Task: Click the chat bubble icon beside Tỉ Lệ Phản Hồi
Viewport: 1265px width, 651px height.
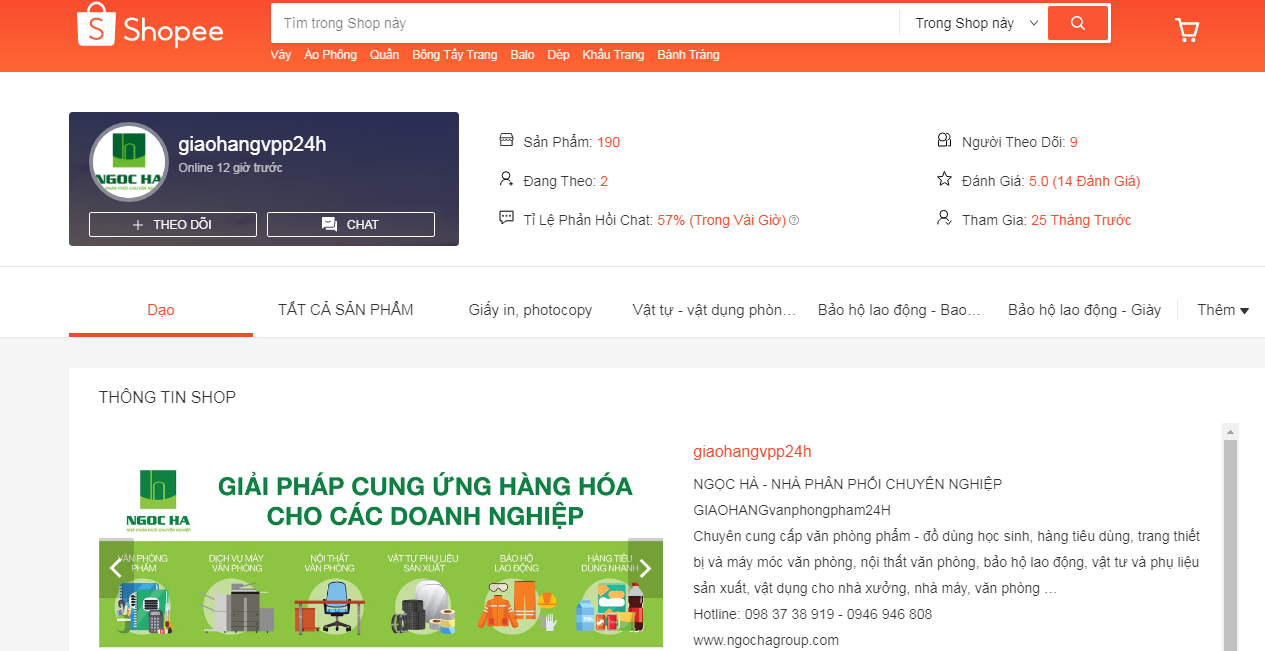Action: pos(506,218)
